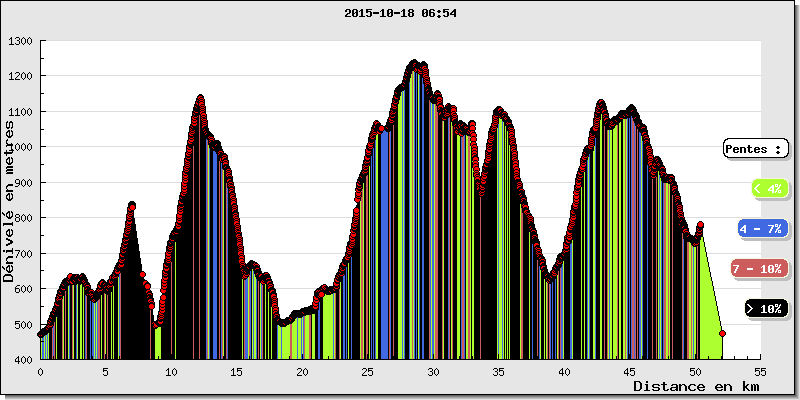Viewport: 800px width, 400px height.
Task: Click the 400 tick on the elevation axis
Action: (x=24, y=360)
